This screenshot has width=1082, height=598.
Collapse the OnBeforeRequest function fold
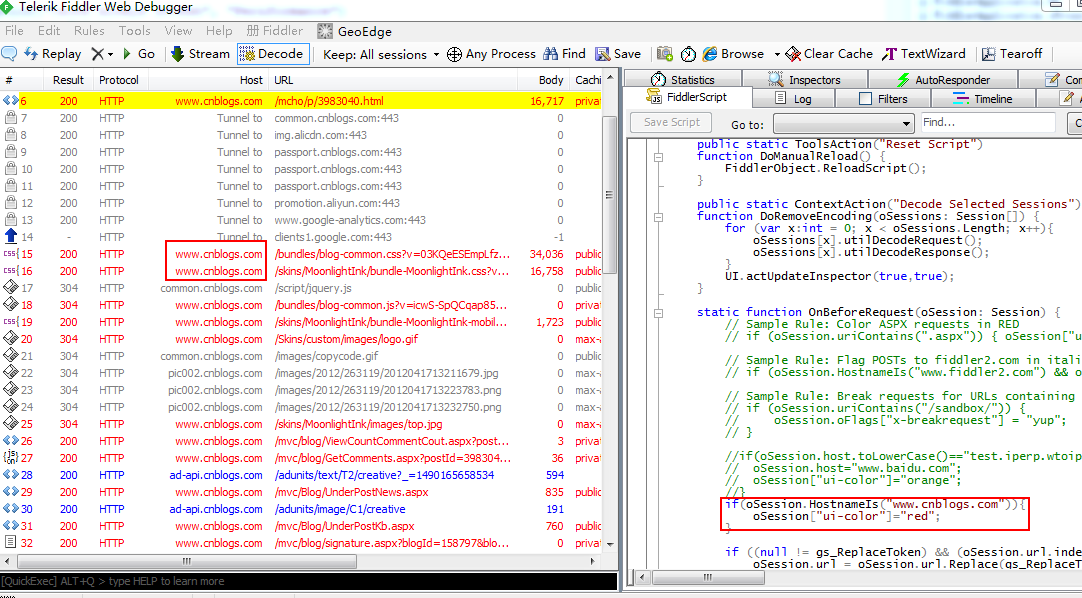point(658,312)
